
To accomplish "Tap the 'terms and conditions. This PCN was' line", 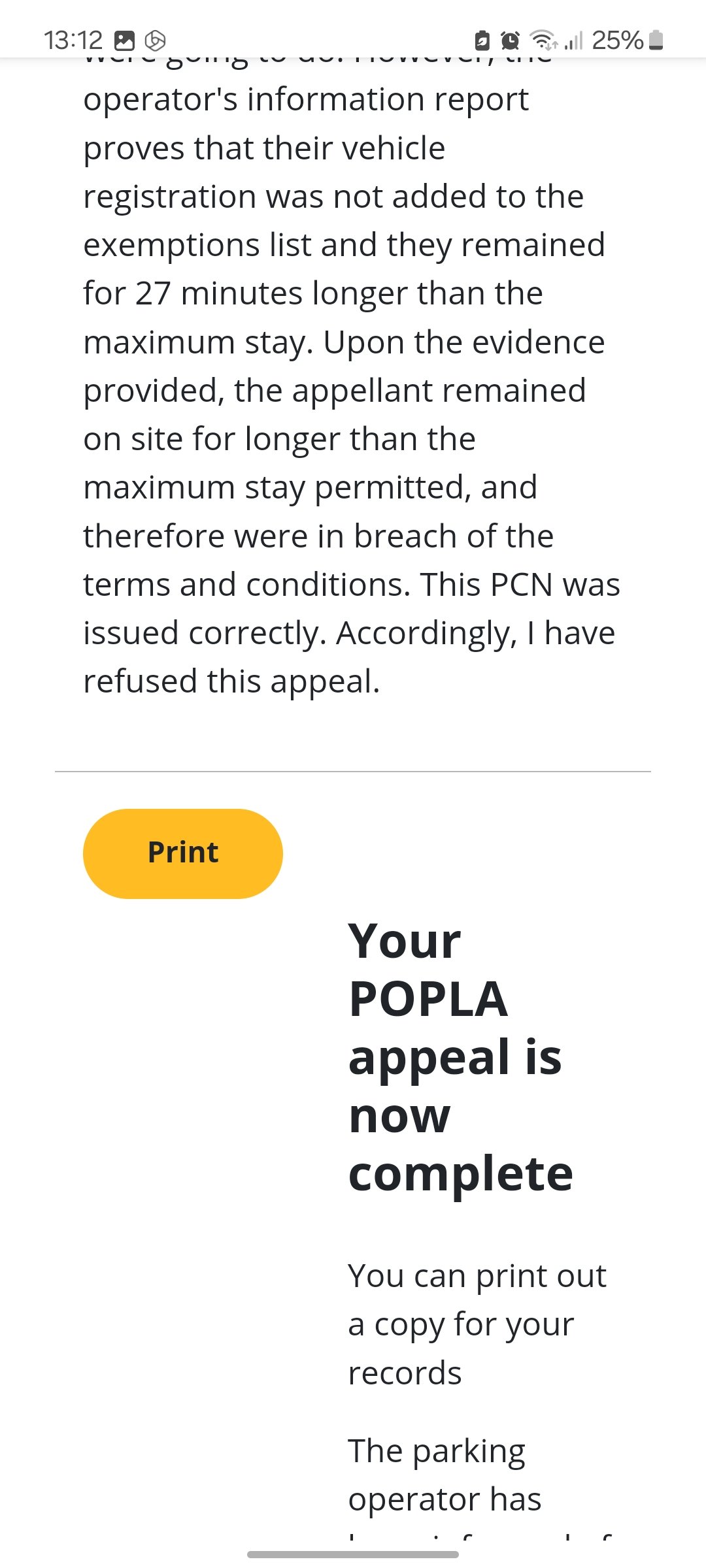I will (352, 585).
